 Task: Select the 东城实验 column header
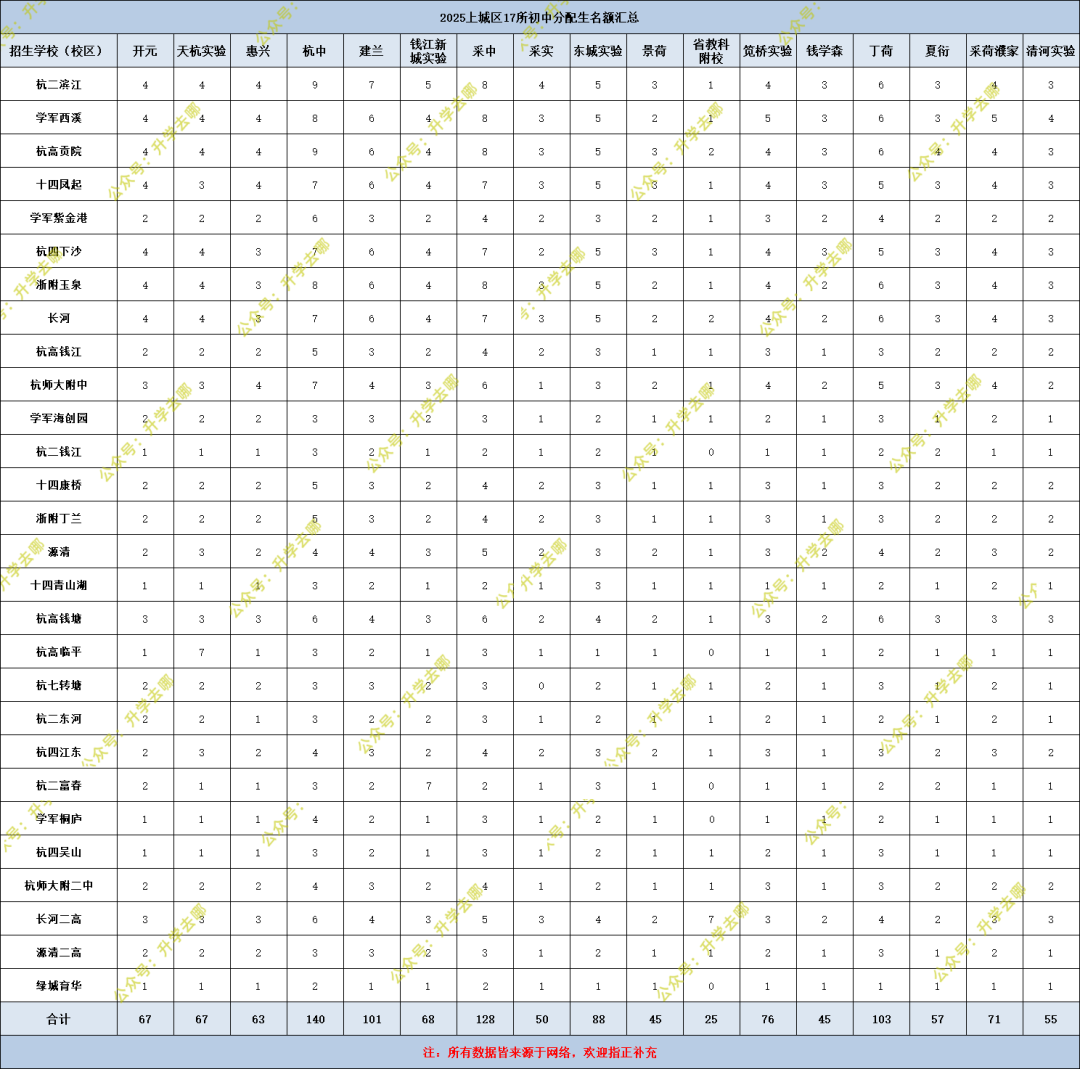coord(598,51)
